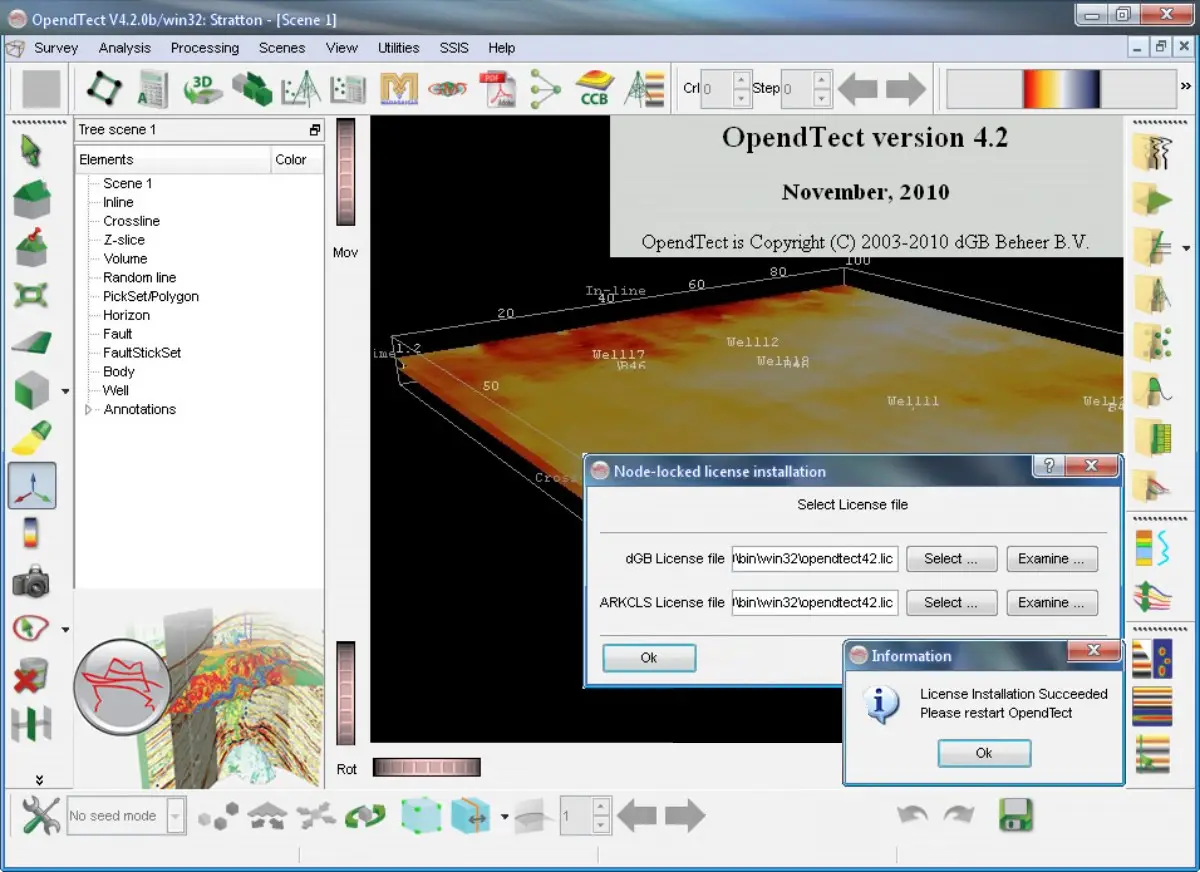
Task: Click the striped layers with blue dotted panel icon
Action: coord(1153,659)
